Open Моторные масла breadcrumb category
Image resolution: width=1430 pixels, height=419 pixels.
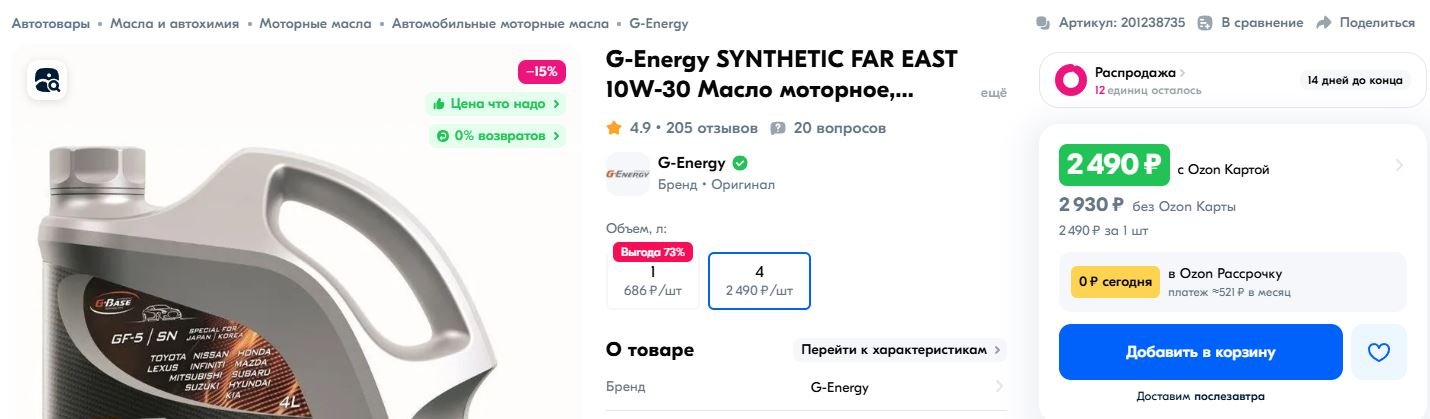(x=315, y=23)
